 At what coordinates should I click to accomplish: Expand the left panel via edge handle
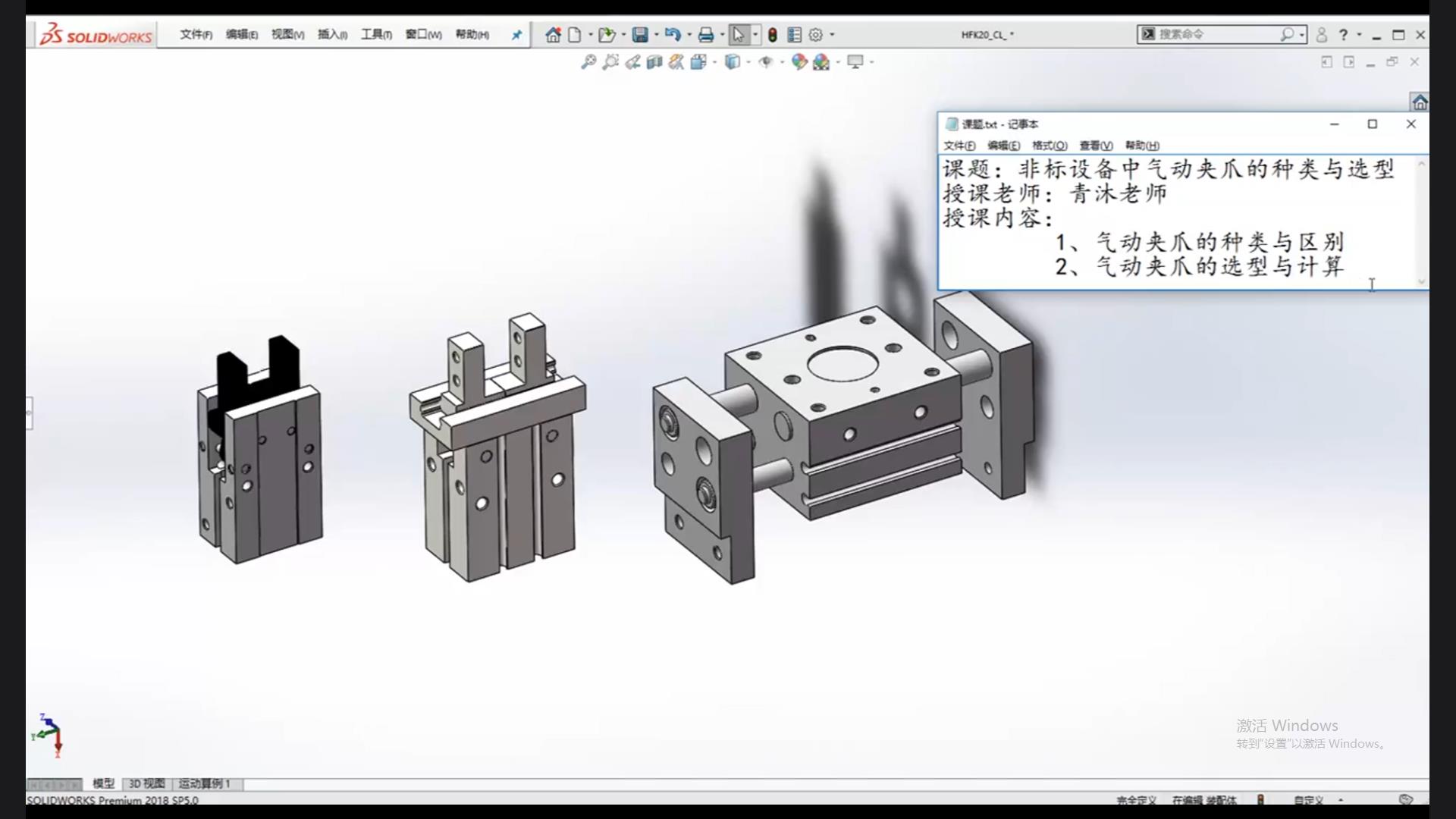(29, 413)
